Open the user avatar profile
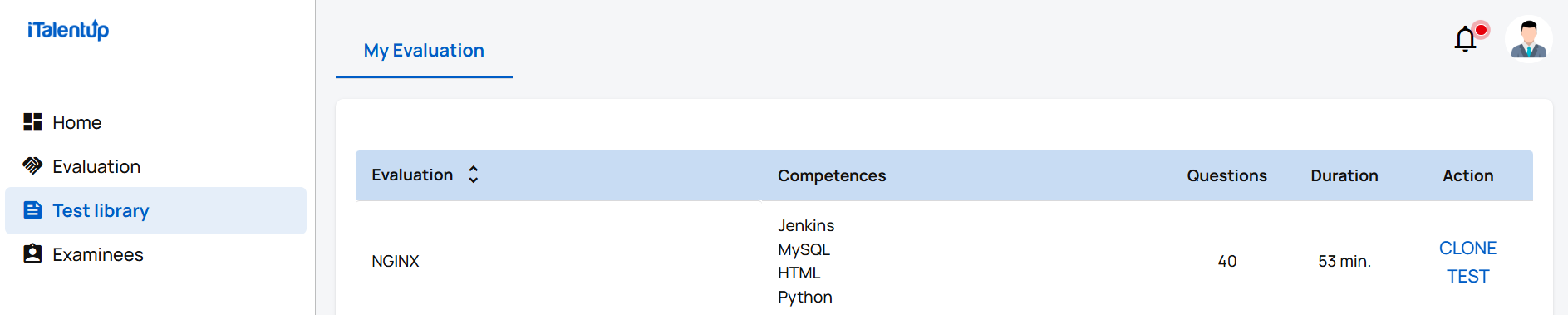Viewport: 1568px width, 315px height. (x=1528, y=38)
